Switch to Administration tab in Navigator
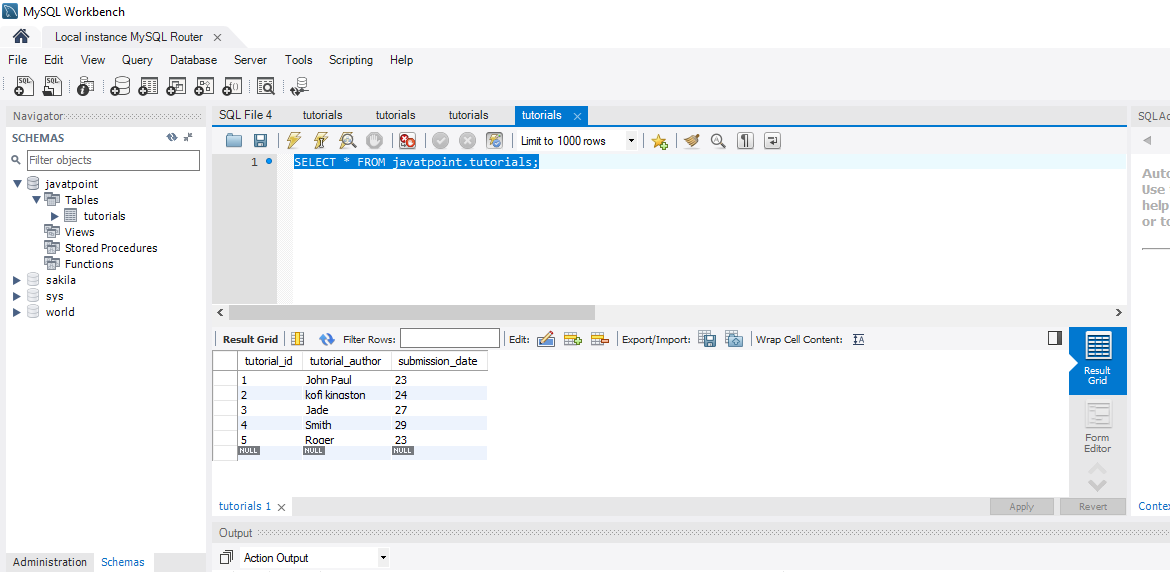This screenshot has width=1170, height=572. (x=50, y=562)
